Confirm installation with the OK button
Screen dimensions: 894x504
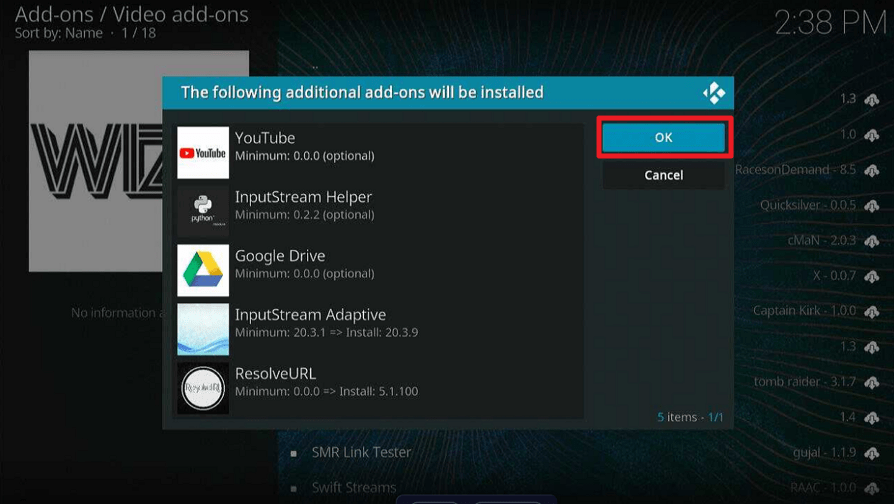click(664, 137)
